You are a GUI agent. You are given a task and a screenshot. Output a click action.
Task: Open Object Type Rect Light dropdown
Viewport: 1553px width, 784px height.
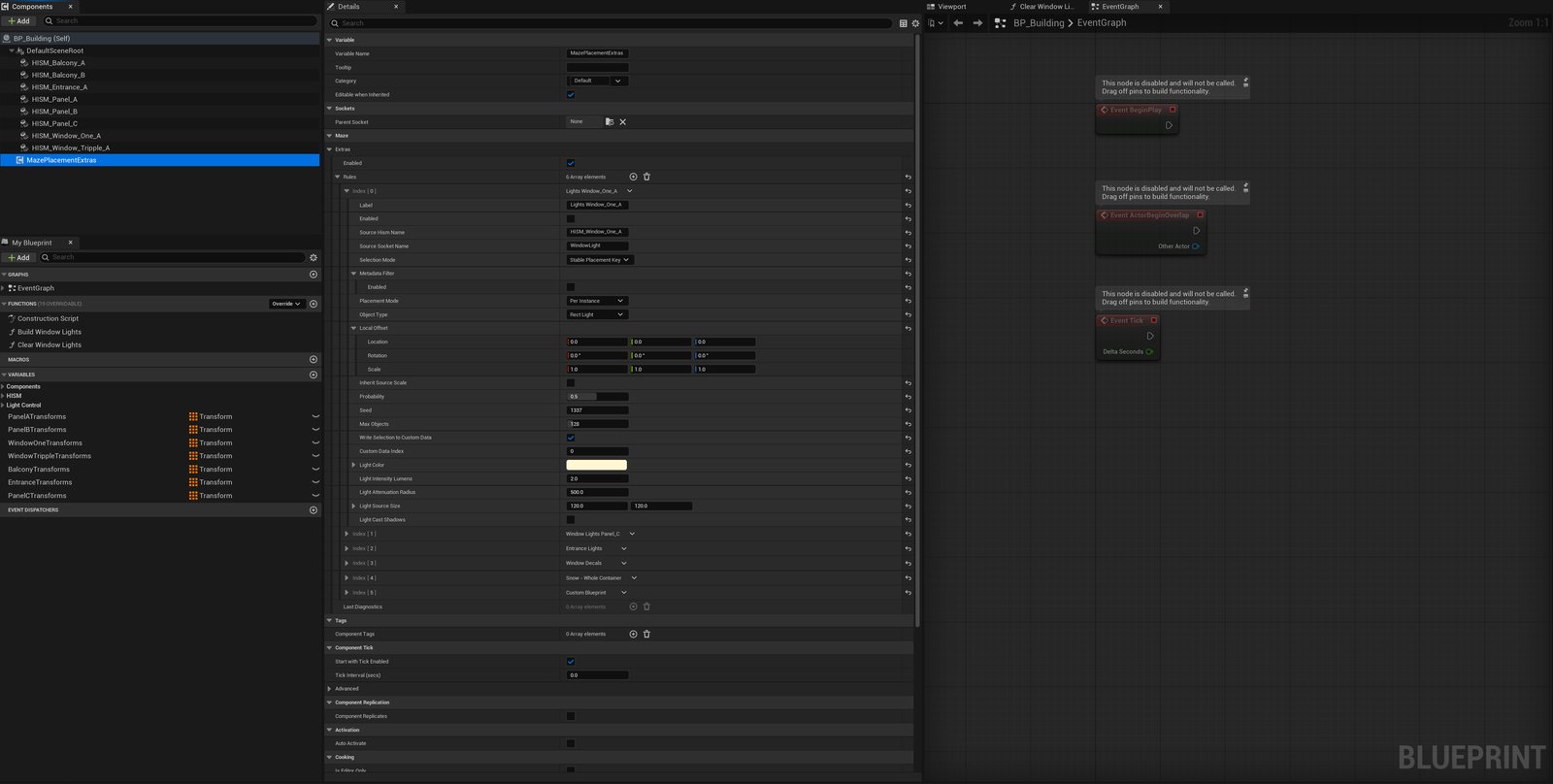point(597,314)
